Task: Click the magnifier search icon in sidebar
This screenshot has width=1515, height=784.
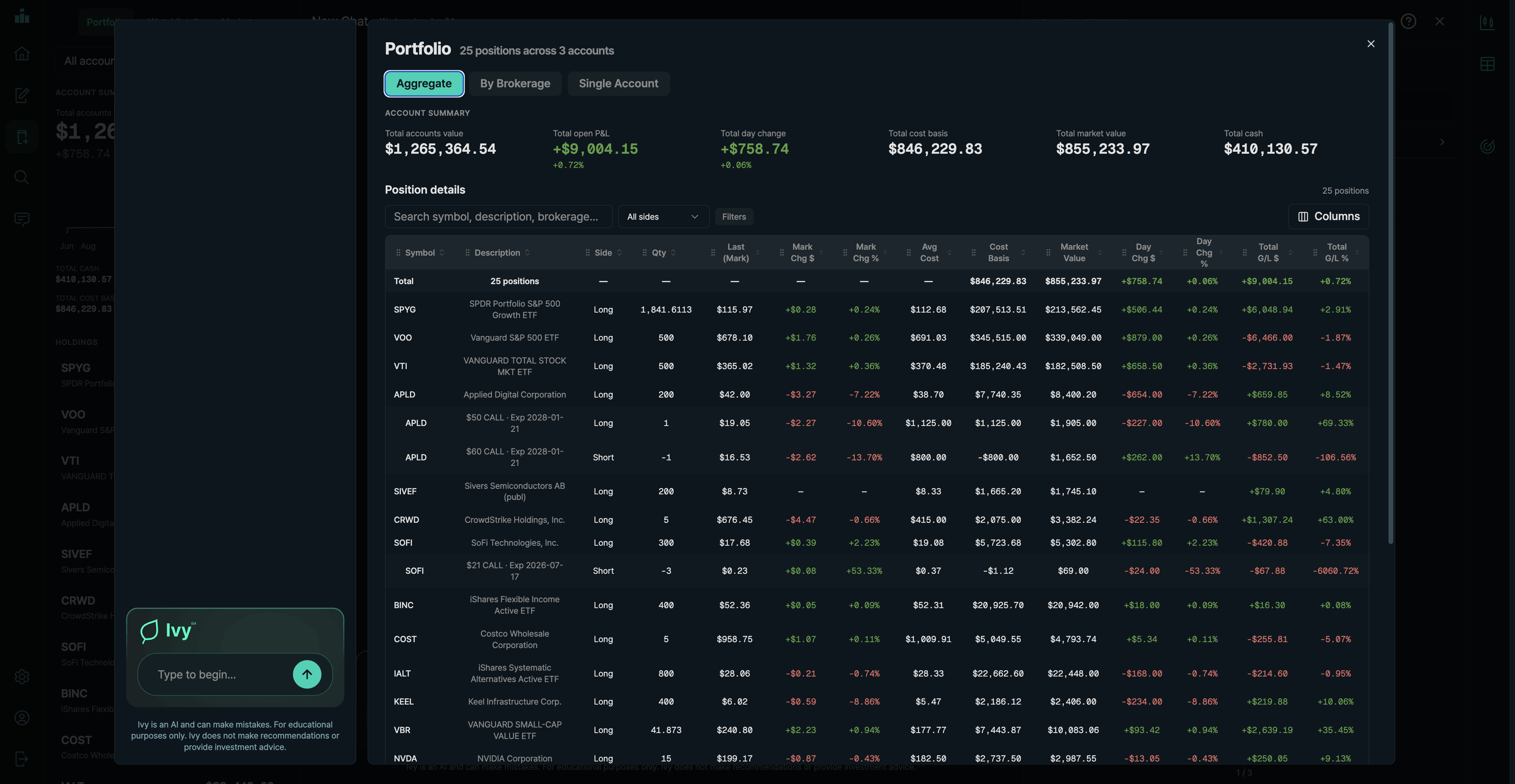Action: tap(22, 177)
